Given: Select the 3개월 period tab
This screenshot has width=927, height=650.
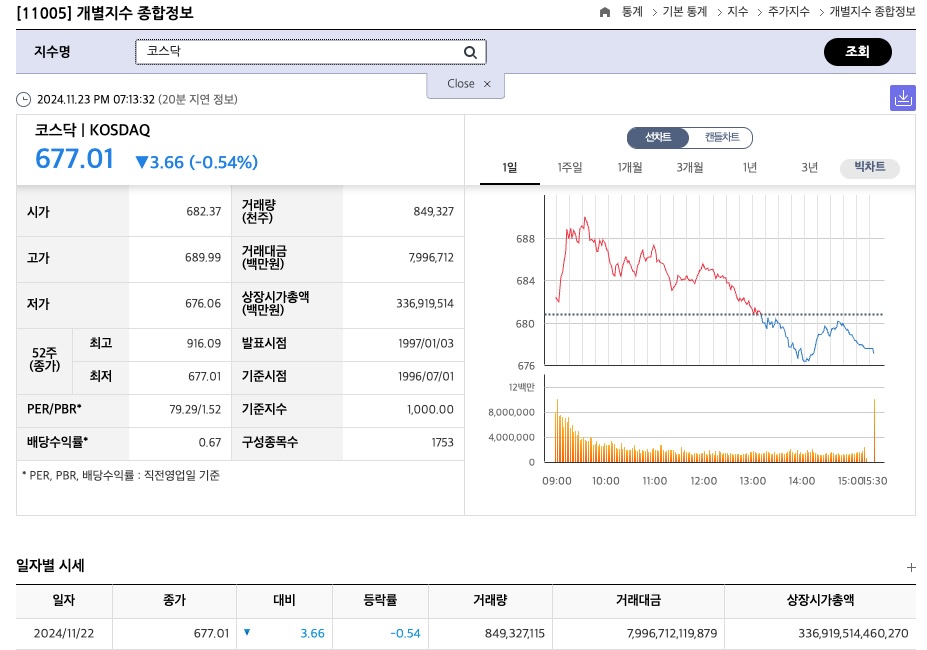Looking at the screenshot, I should pyautogui.click(x=690, y=167).
